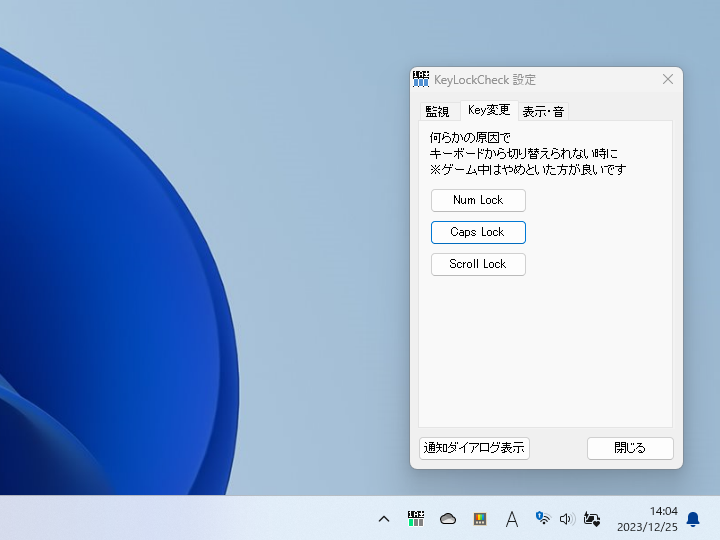This screenshot has height=540, width=720.
Task: Open the clock showing 14:04
Action: pos(647,519)
